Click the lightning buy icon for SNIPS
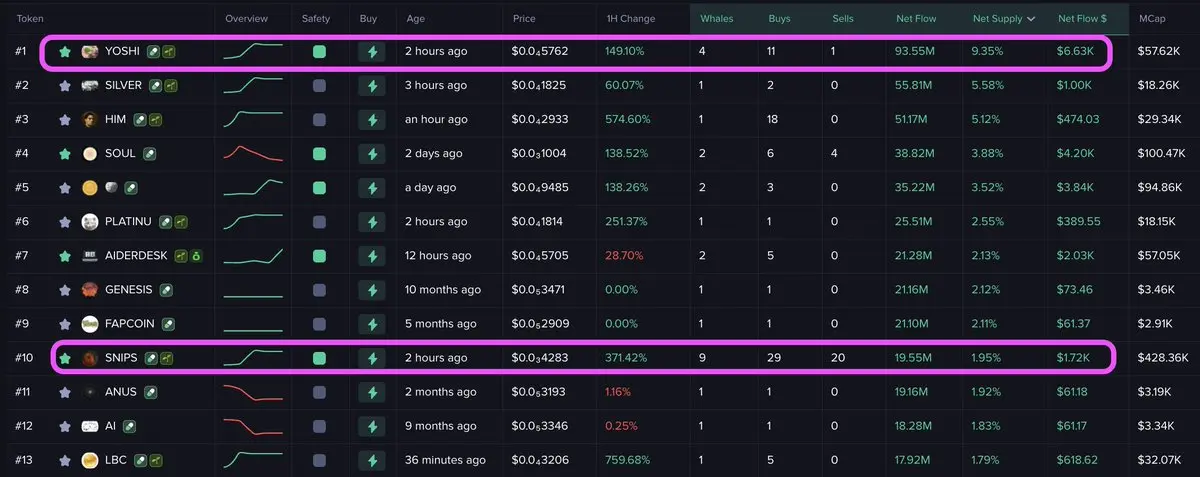 pos(373,357)
